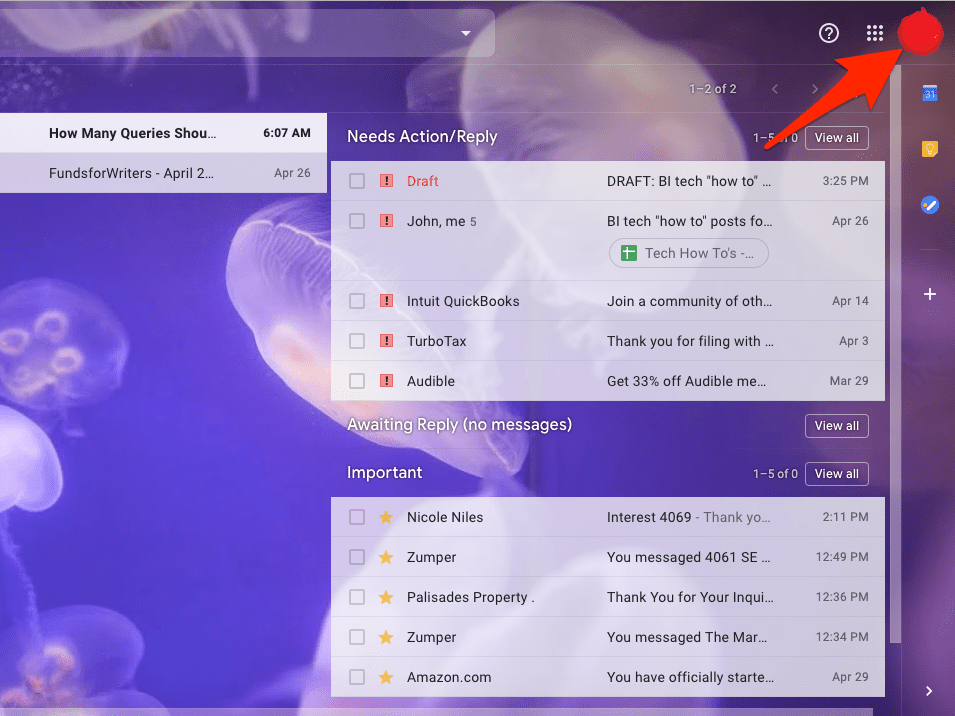Image resolution: width=955 pixels, height=716 pixels.
Task: Open the advanced search options dropdown
Action: [465, 32]
